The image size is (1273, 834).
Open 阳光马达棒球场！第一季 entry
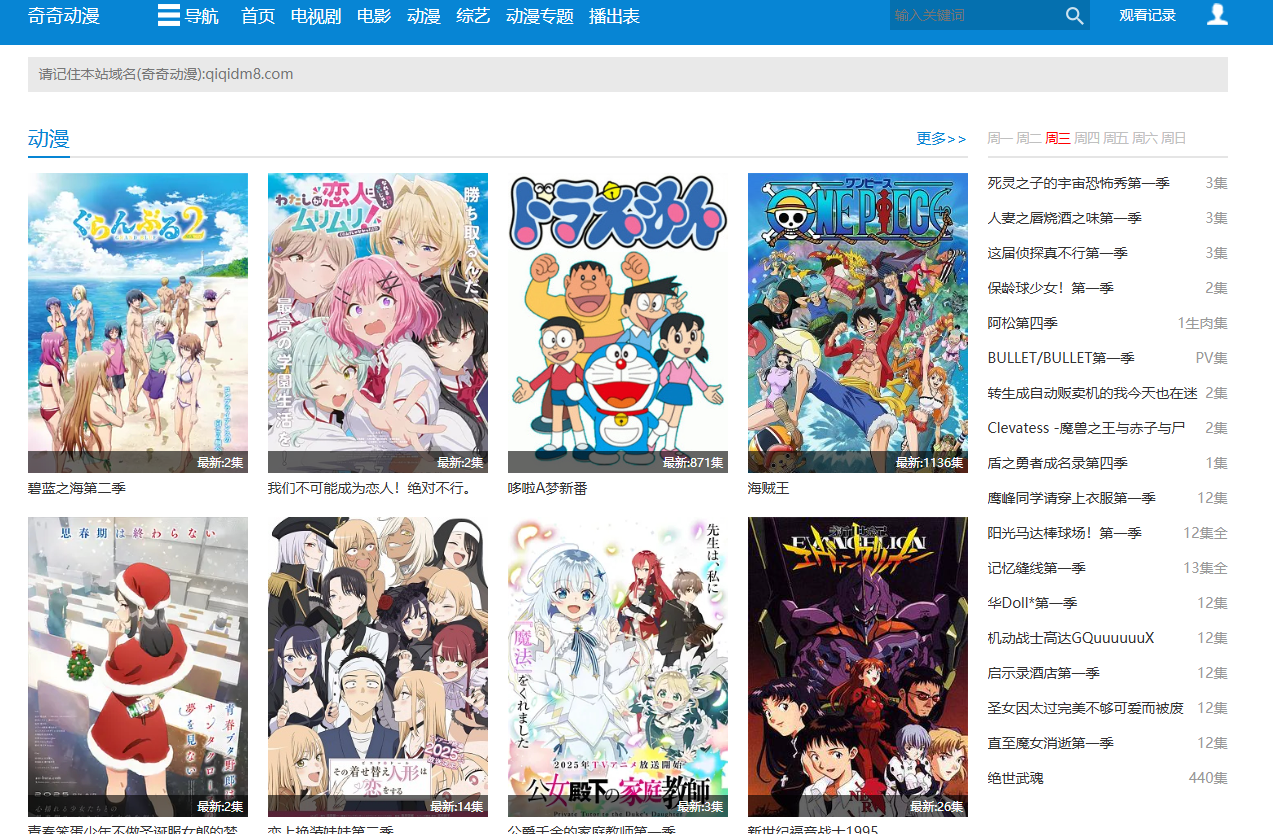point(1064,533)
